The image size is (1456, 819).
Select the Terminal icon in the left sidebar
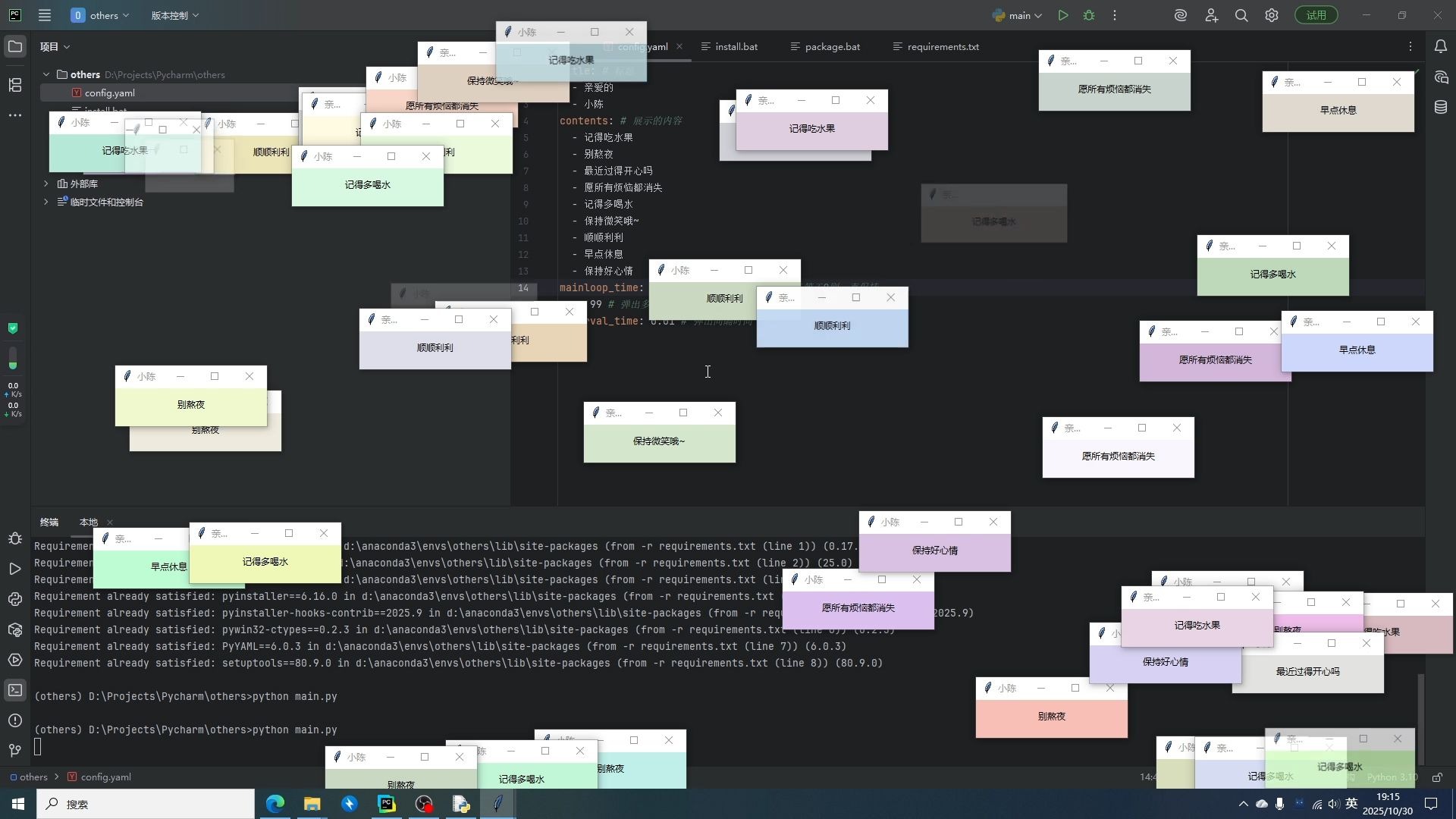pos(15,690)
